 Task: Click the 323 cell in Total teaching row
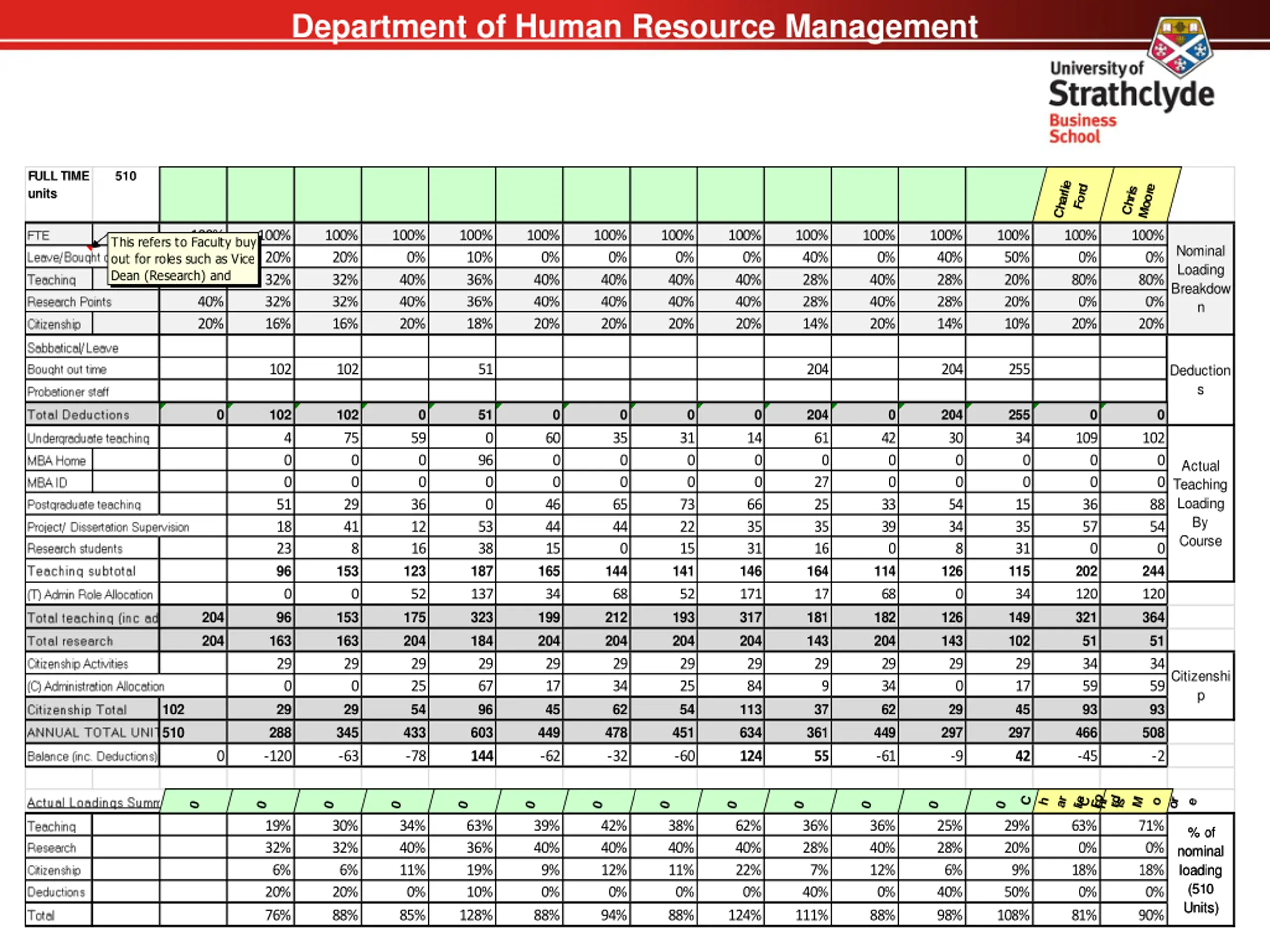click(x=462, y=618)
